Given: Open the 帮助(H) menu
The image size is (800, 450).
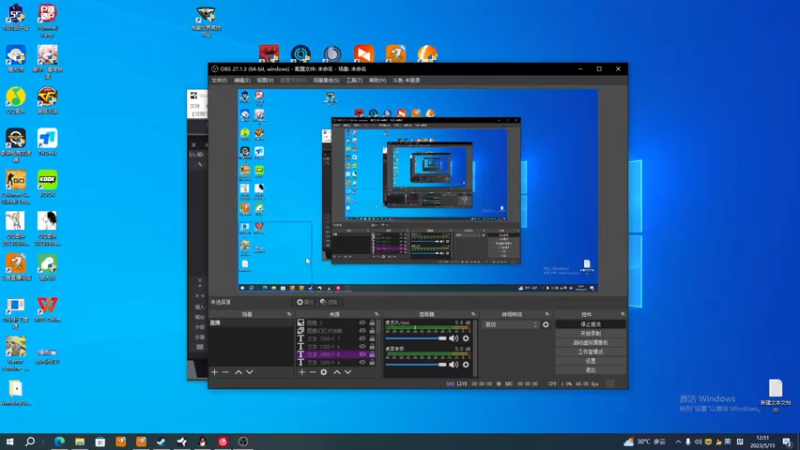Looking at the screenshot, I should coord(378,81).
